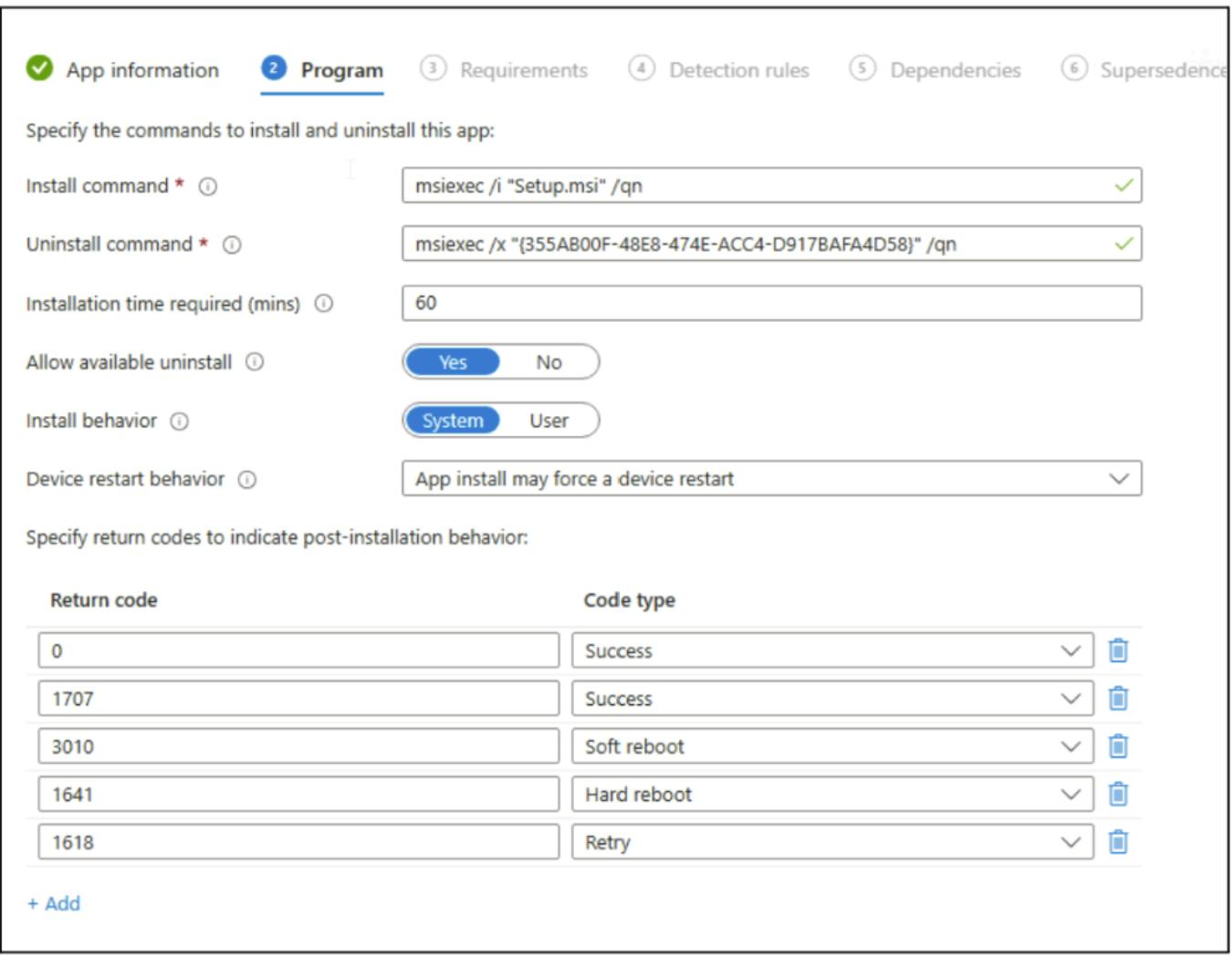The image size is (1232, 958).
Task: Delete the 1707 return code row
Action: coord(1118,699)
